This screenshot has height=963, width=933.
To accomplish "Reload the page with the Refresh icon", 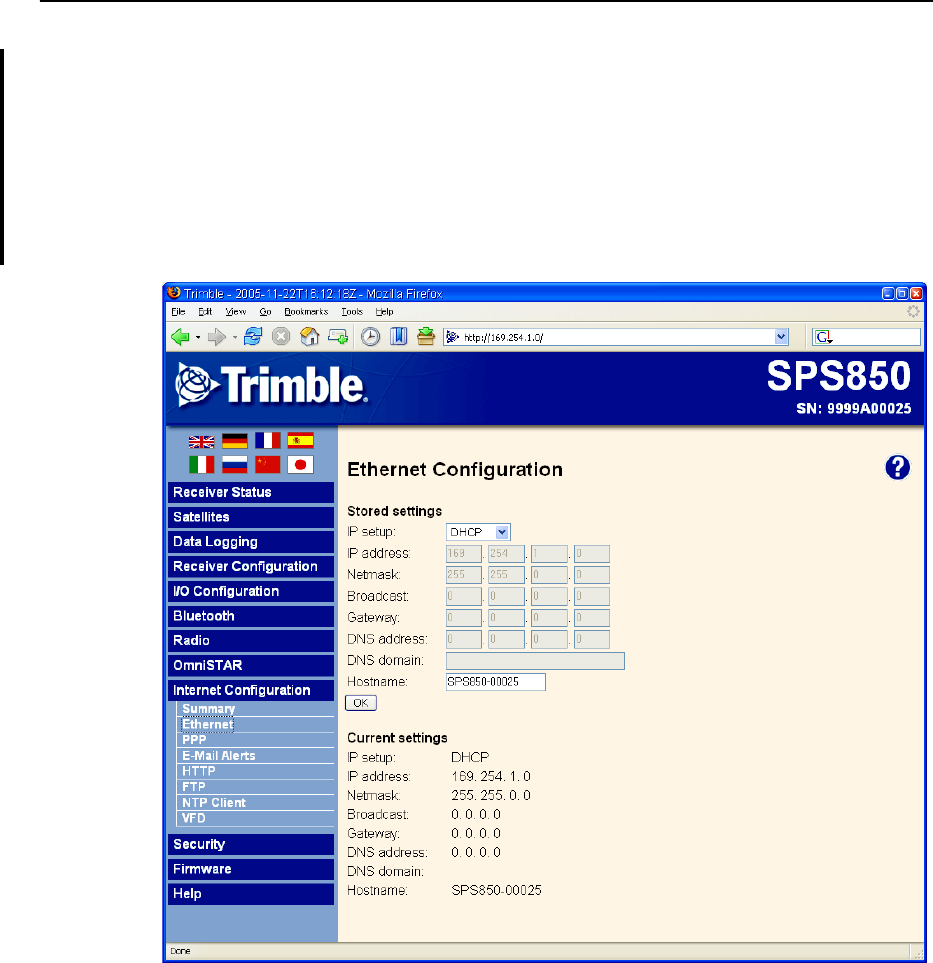I will pyautogui.click(x=252, y=337).
